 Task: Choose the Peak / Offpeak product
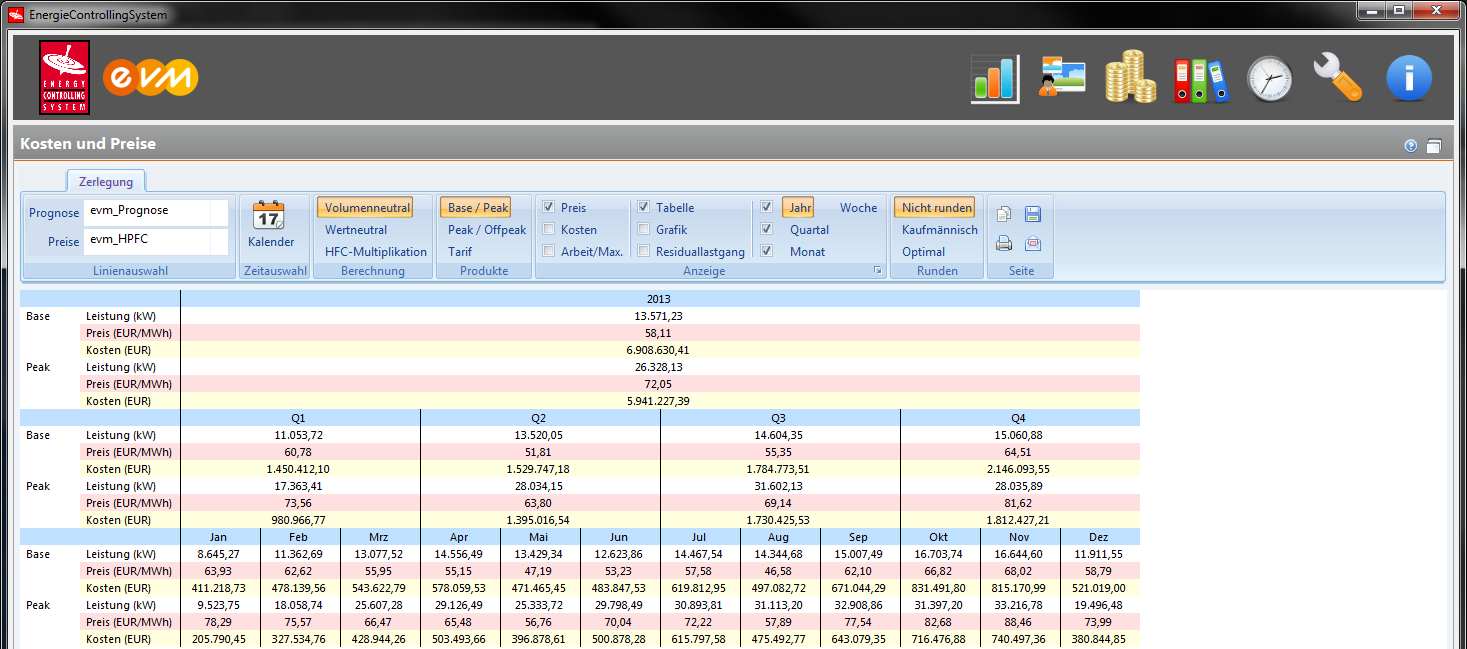pyautogui.click(x=487, y=230)
